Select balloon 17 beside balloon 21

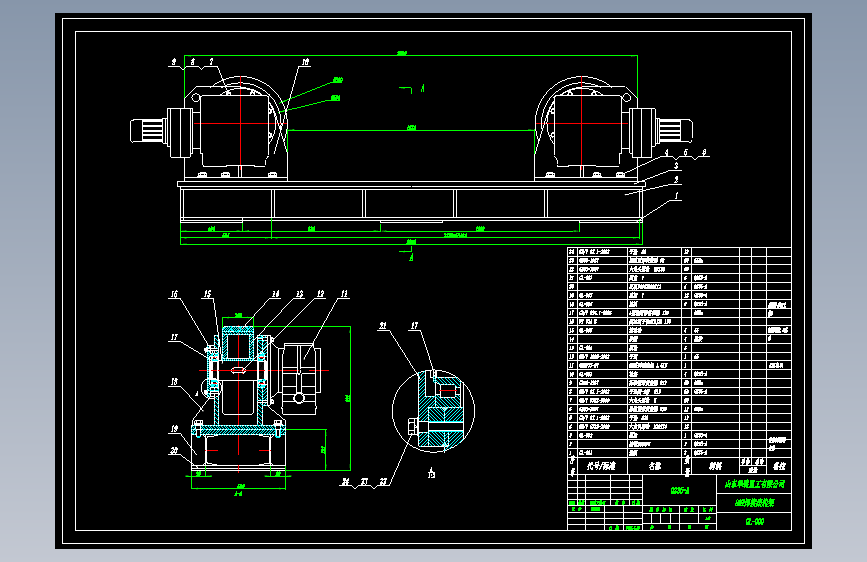pyautogui.click(x=415, y=326)
